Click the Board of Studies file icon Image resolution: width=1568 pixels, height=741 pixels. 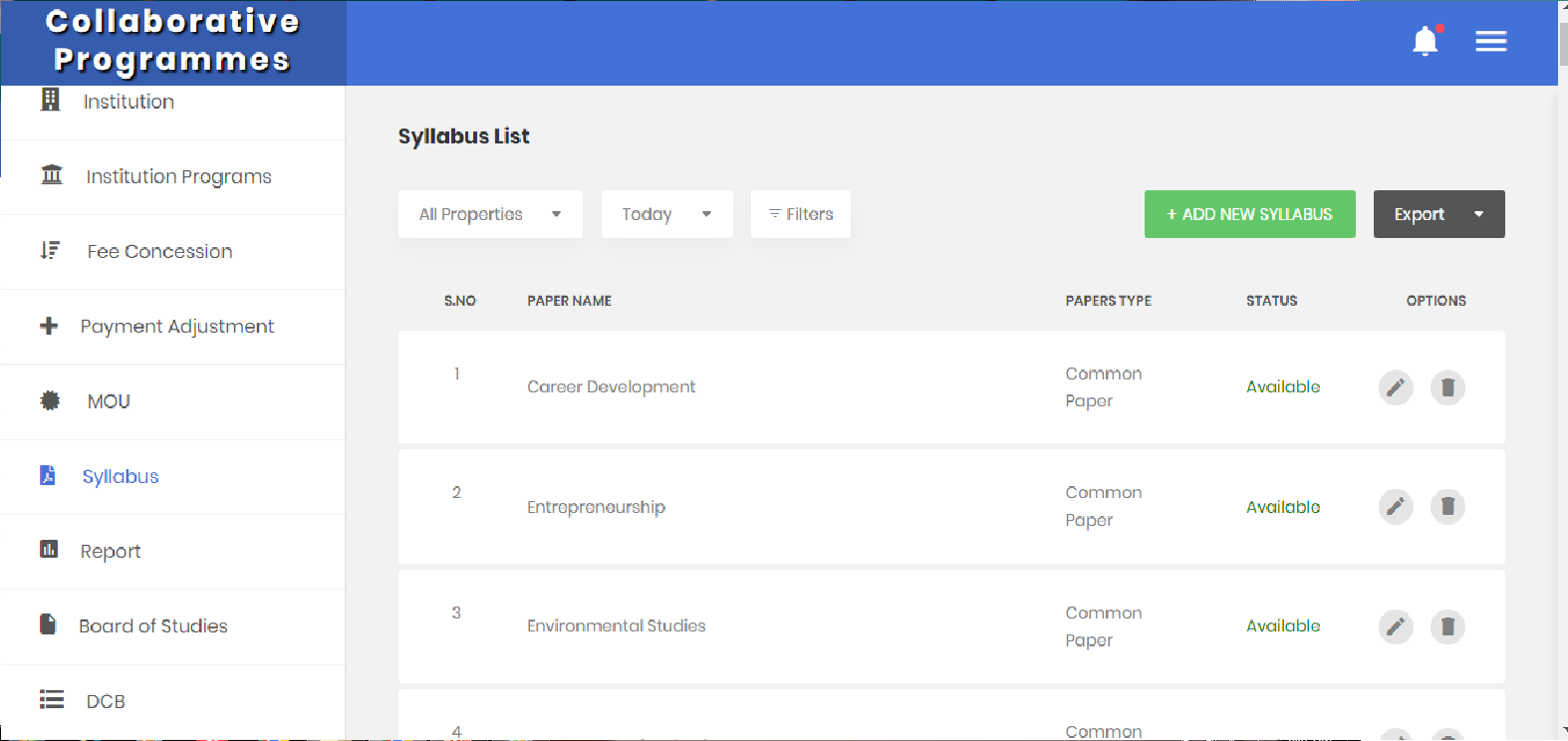coord(48,624)
